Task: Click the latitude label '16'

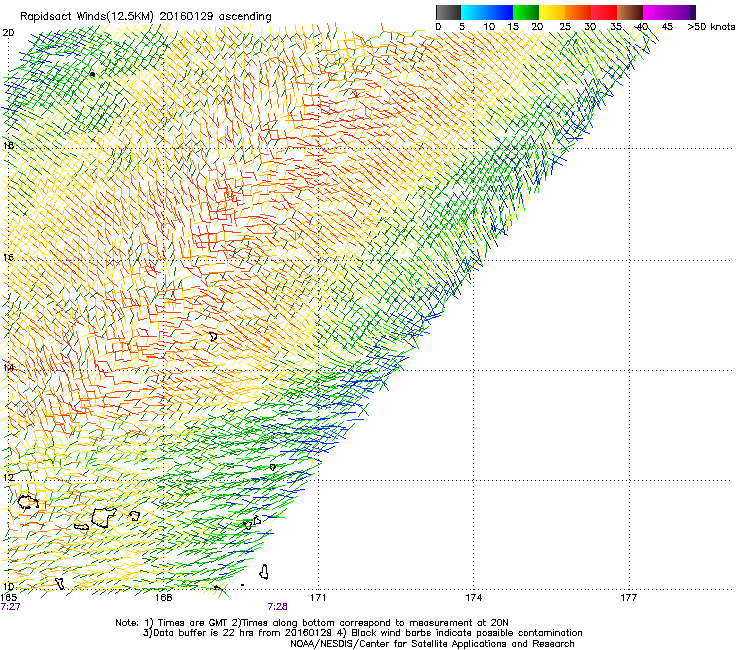Action: pyautogui.click(x=8, y=257)
